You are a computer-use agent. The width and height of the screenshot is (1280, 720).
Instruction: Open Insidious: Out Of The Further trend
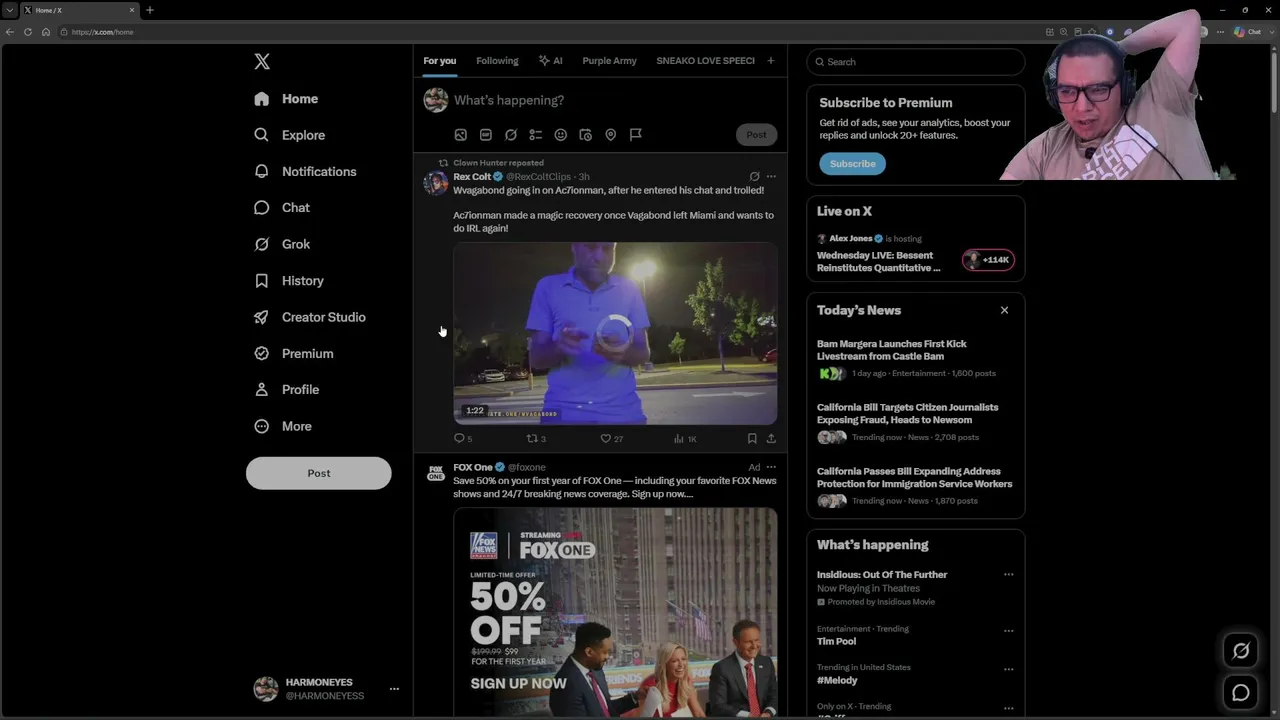882,575
